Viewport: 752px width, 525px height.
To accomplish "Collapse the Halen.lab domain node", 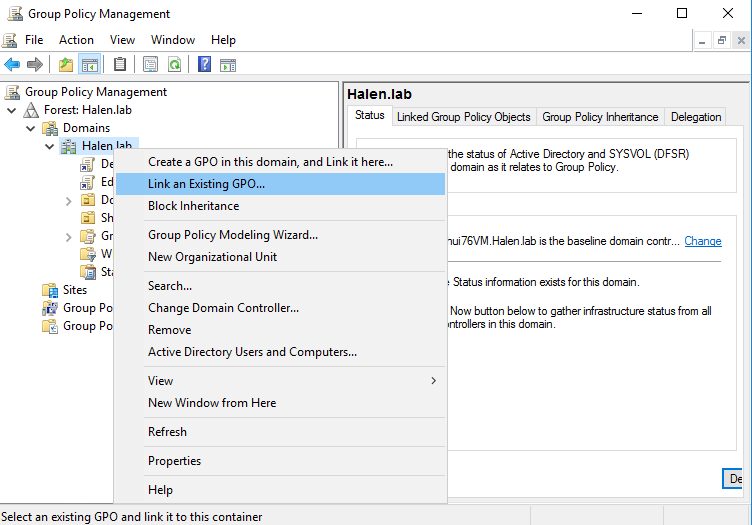I will 49,147.
